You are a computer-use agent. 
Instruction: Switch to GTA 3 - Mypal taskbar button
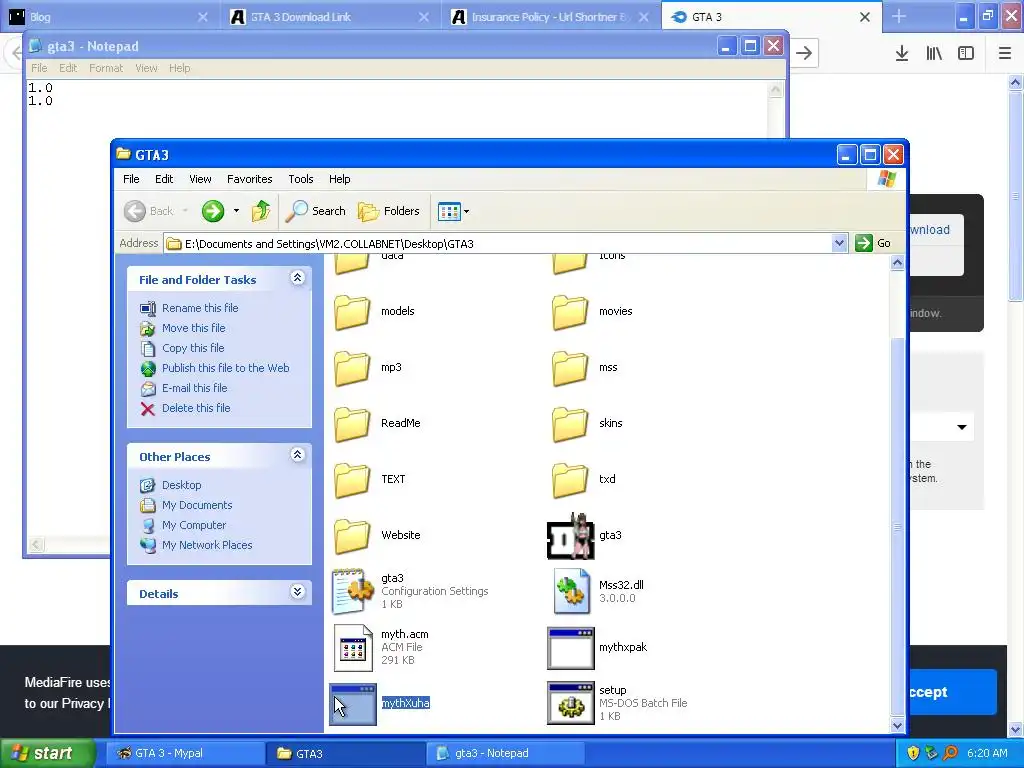pos(185,754)
